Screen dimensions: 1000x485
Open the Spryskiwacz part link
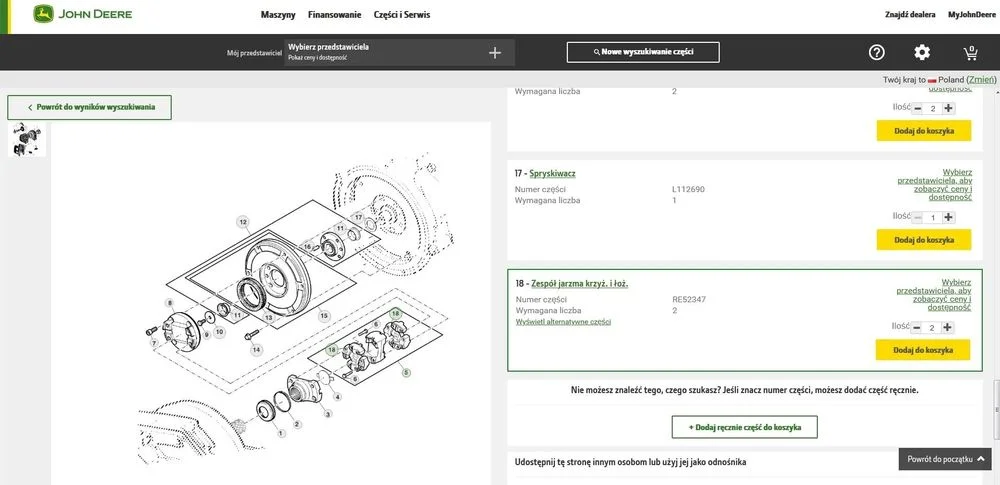552,174
